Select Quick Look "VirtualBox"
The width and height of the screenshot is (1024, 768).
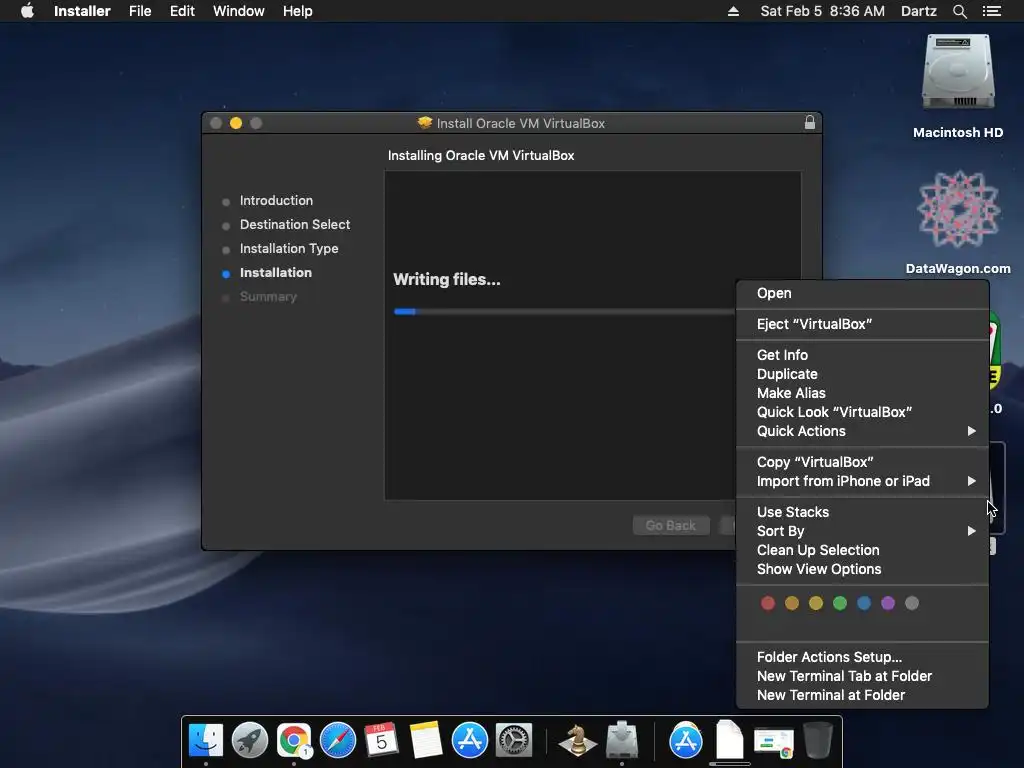click(862, 411)
